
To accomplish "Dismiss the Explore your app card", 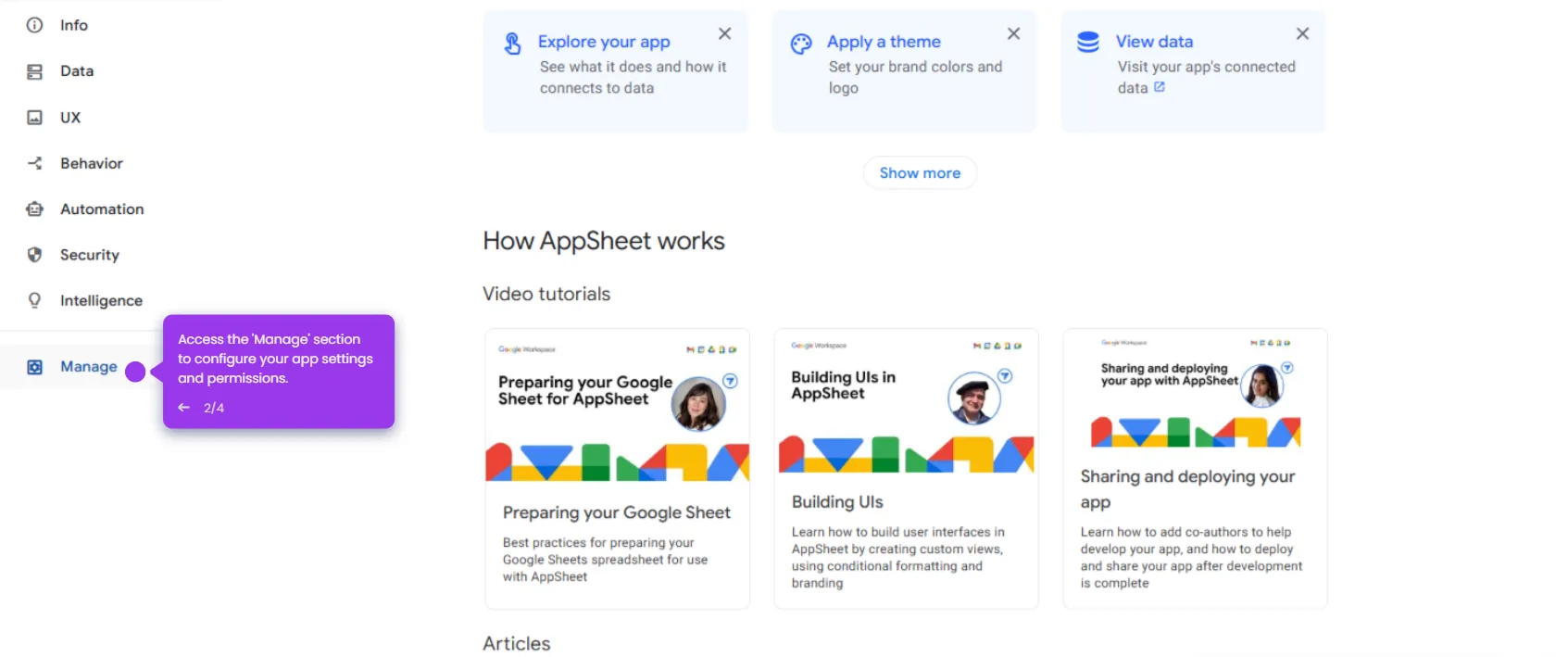I will coord(725,34).
